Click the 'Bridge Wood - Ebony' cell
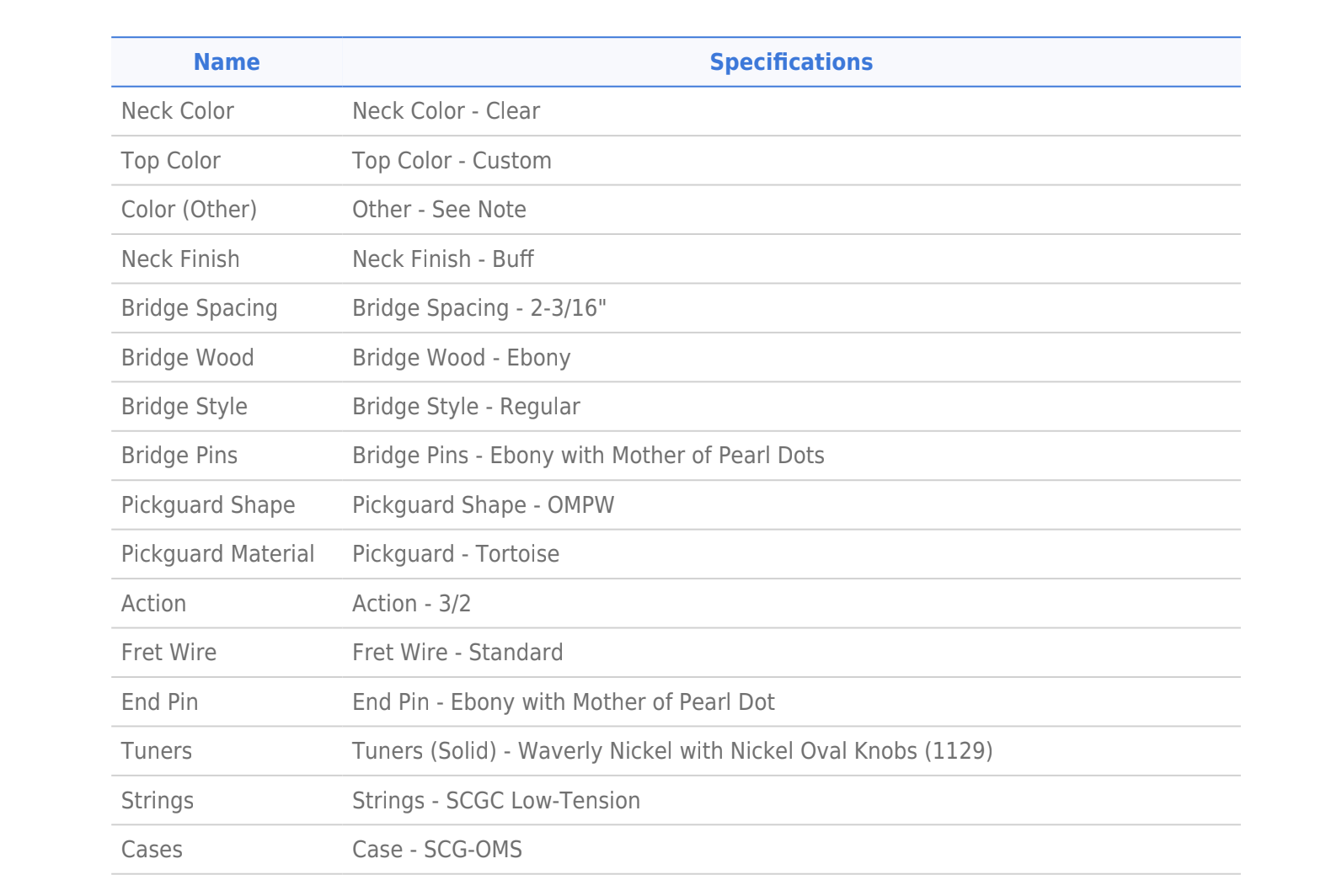 coord(461,358)
